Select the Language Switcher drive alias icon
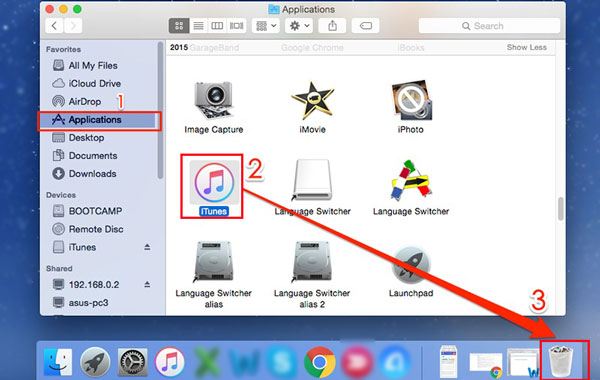Viewport: 600px width, 380px height. [312, 180]
